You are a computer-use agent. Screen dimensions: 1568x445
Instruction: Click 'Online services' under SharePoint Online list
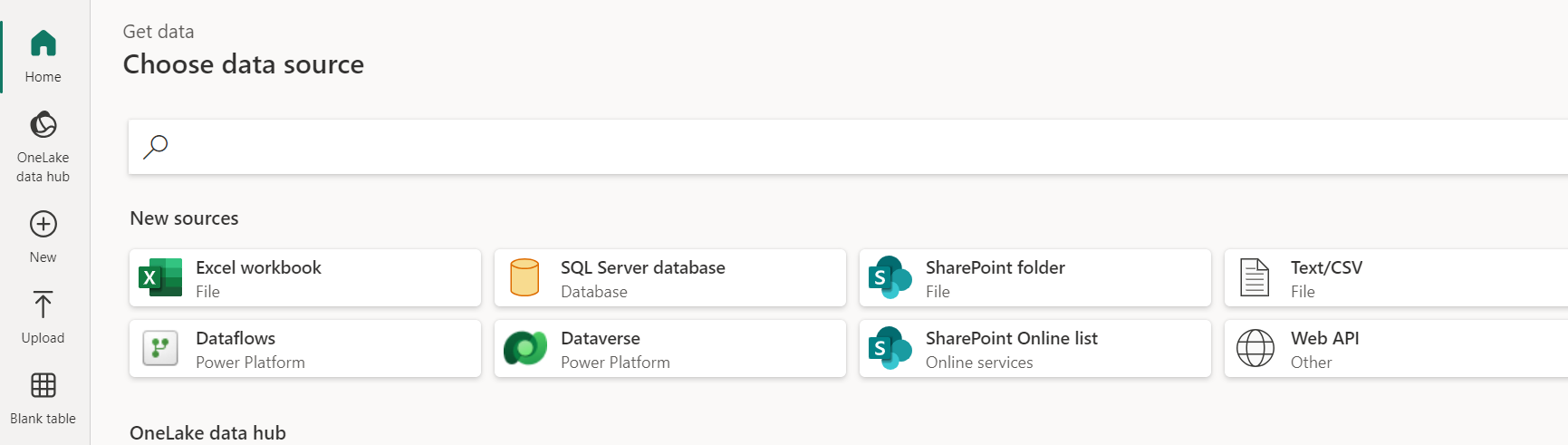coord(979,363)
